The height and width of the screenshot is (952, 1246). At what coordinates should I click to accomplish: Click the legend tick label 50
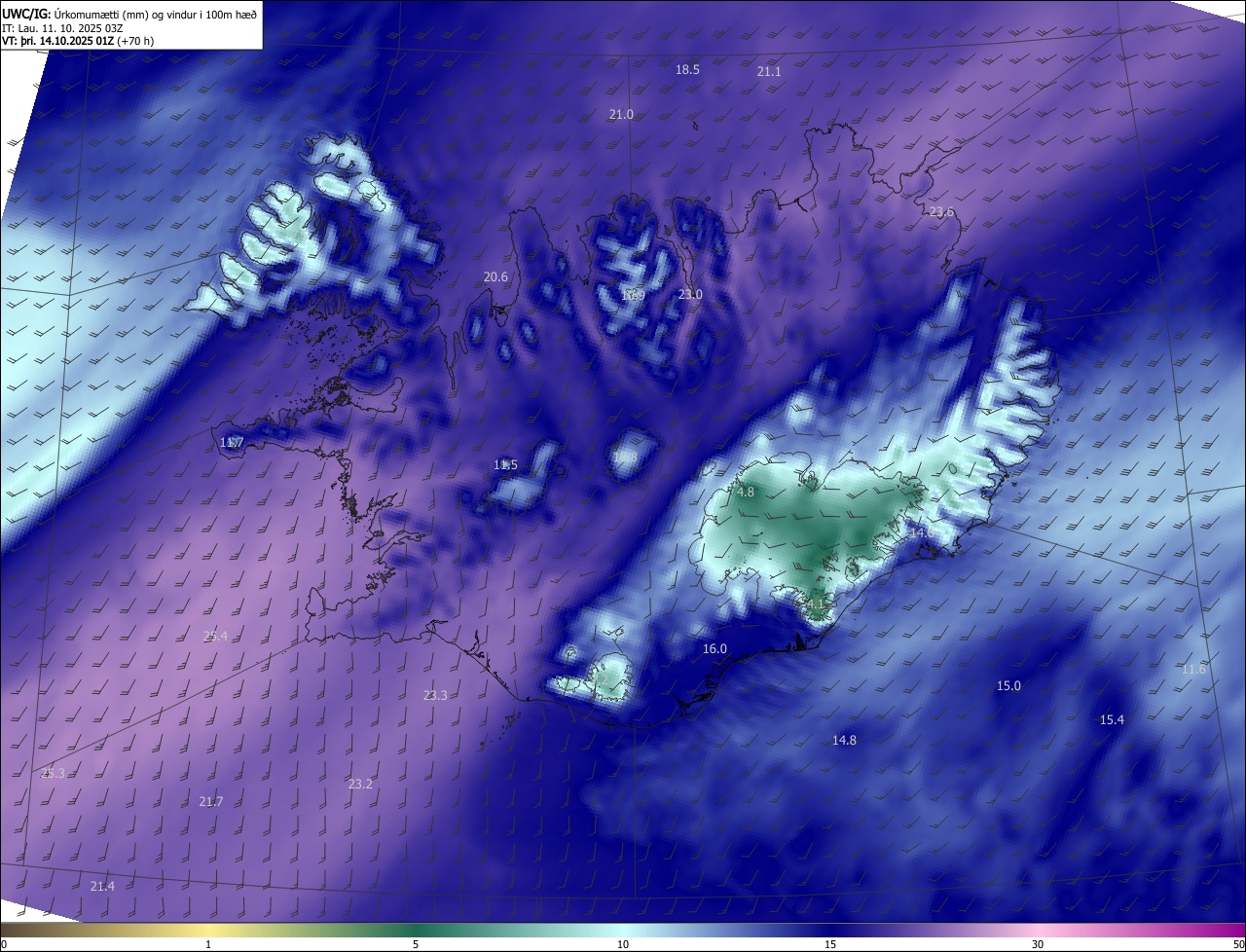pos(1238,945)
